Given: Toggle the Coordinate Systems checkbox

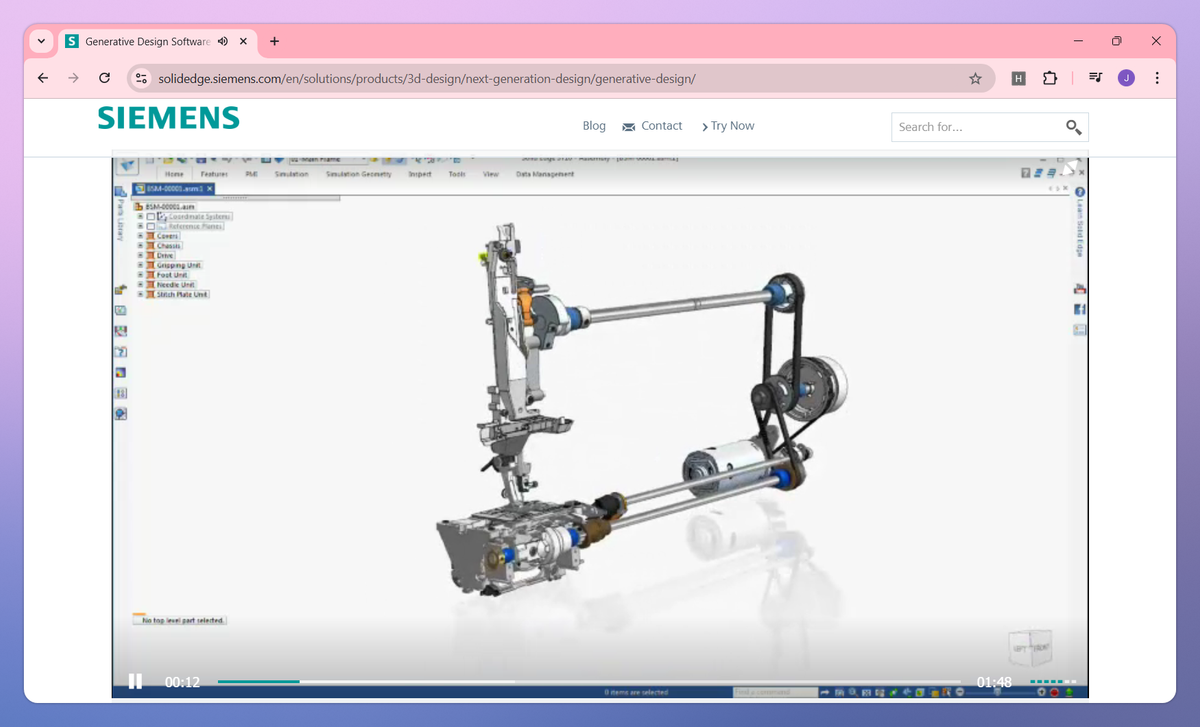Looking at the screenshot, I should [x=151, y=216].
